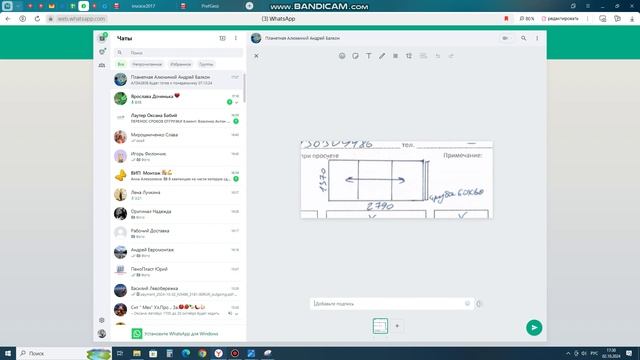Click the taskbar search box 'Поиск'

64,353
